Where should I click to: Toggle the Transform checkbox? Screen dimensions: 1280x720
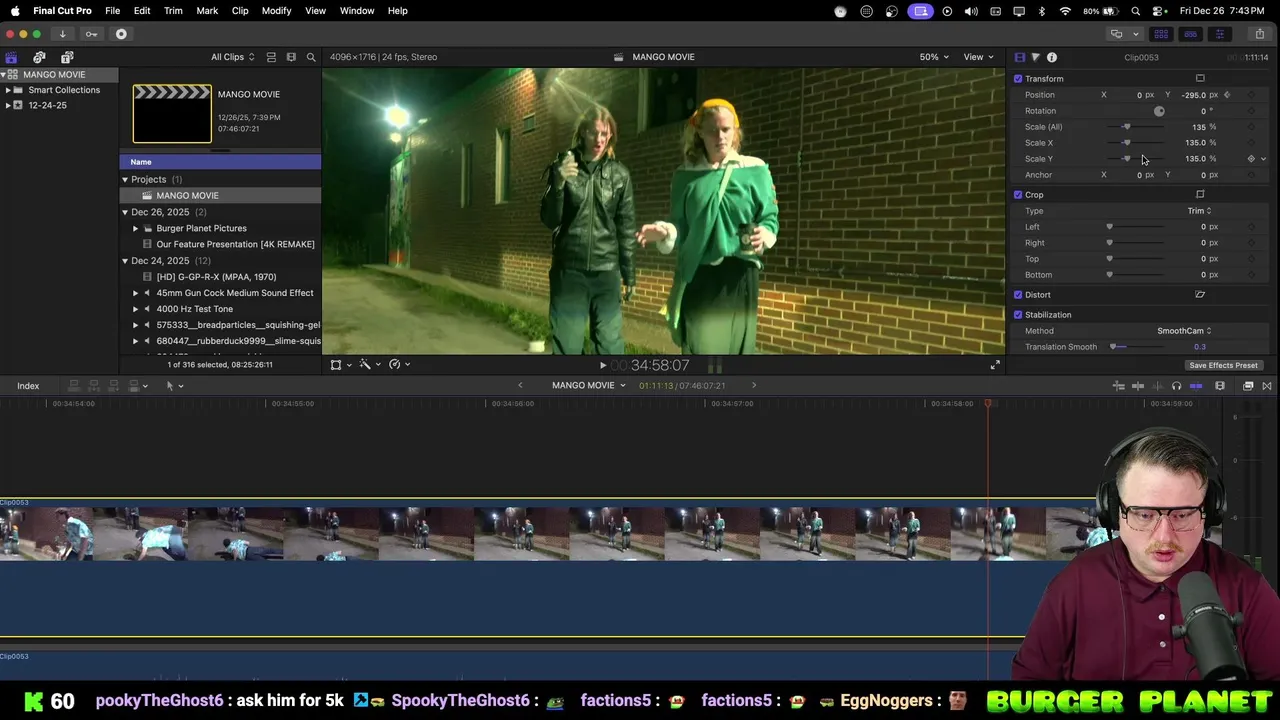pyautogui.click(x=1018, y=78)
